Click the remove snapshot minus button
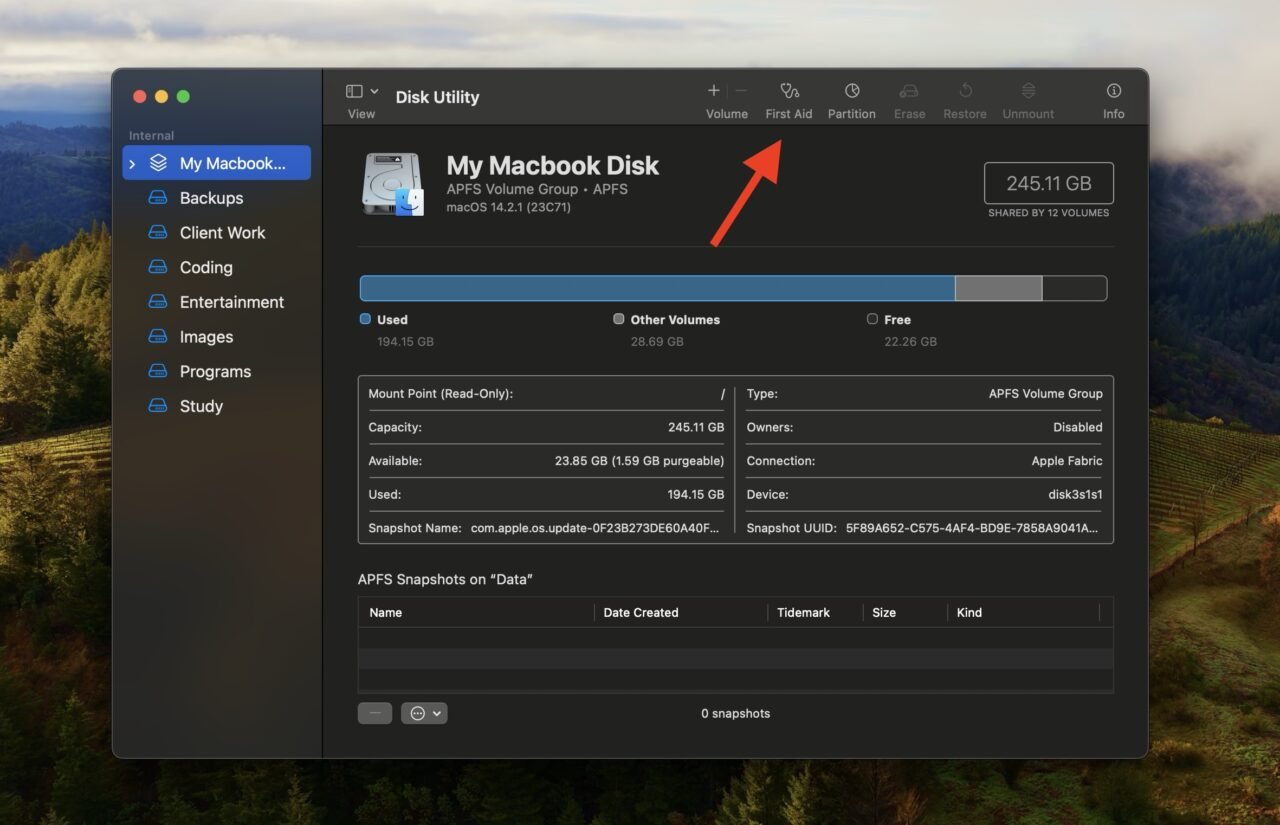 coord(375,713)
